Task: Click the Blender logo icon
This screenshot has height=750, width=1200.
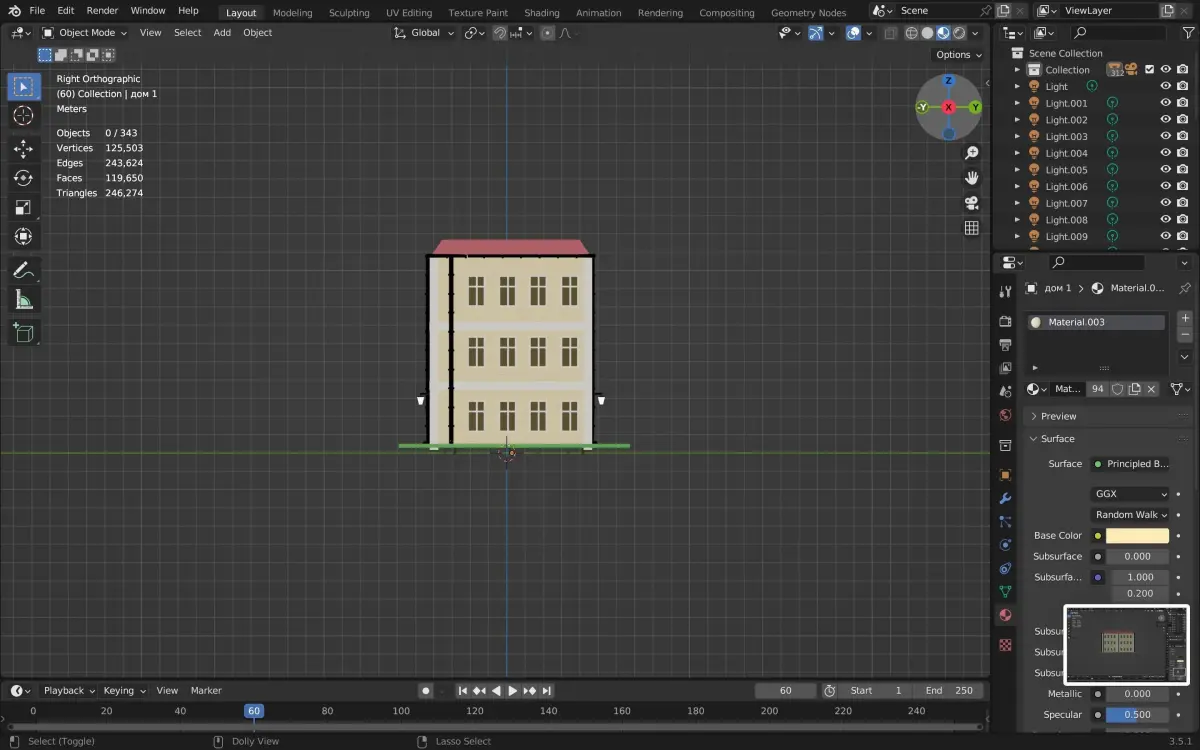Action: pyautogui.click(x=14, y=11)
